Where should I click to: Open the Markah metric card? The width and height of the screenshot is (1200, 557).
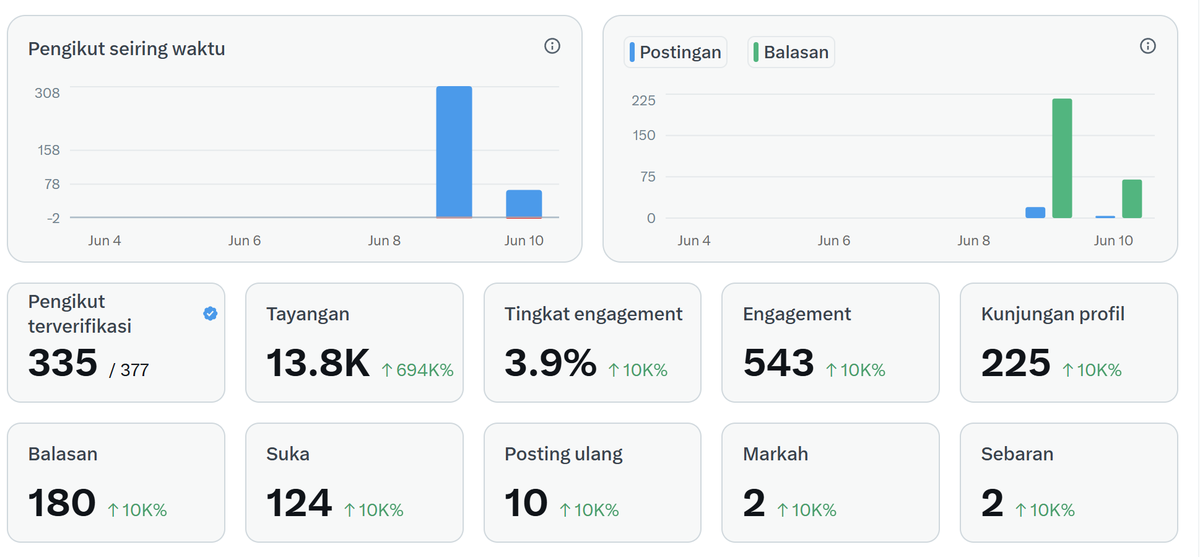831,482
